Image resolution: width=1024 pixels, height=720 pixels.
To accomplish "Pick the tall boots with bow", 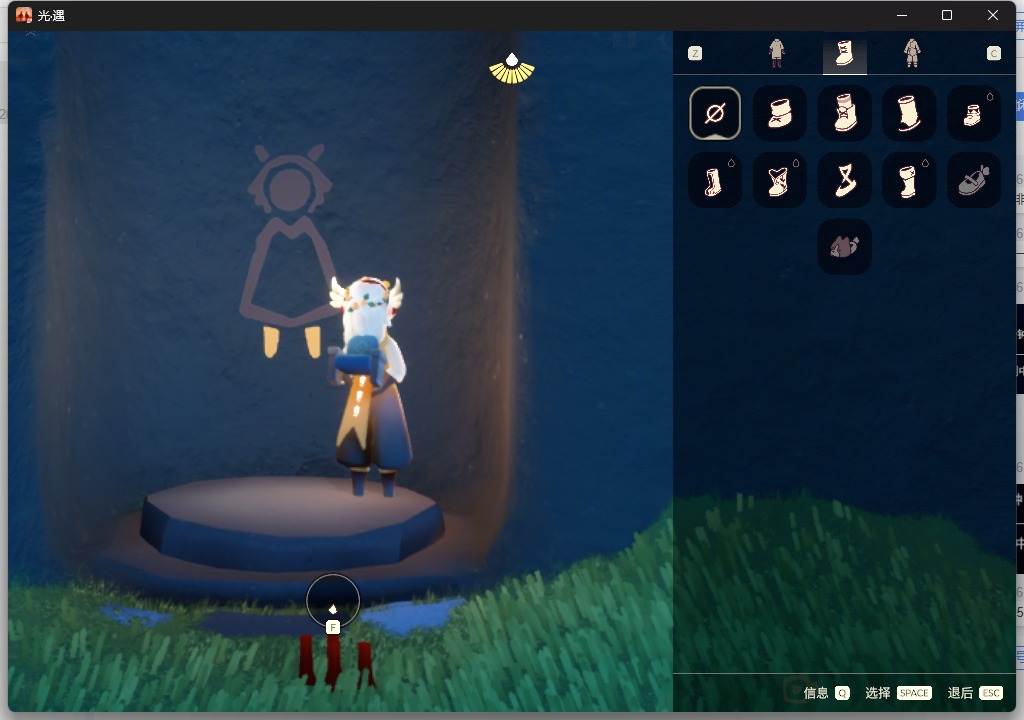I will pyautogui.click(x=844, y=113).
